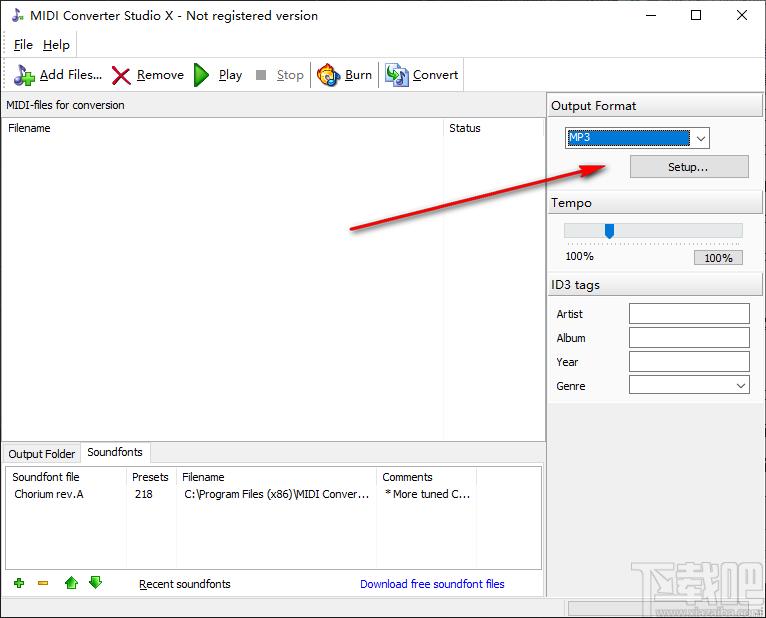
Task: Move the soundfont down with the green down arrow
Action: 95,582
